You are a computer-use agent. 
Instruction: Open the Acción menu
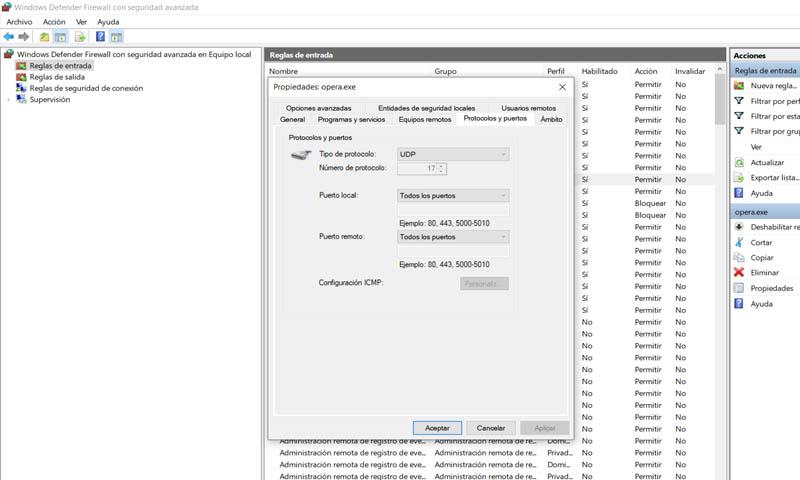click(54, 22)
